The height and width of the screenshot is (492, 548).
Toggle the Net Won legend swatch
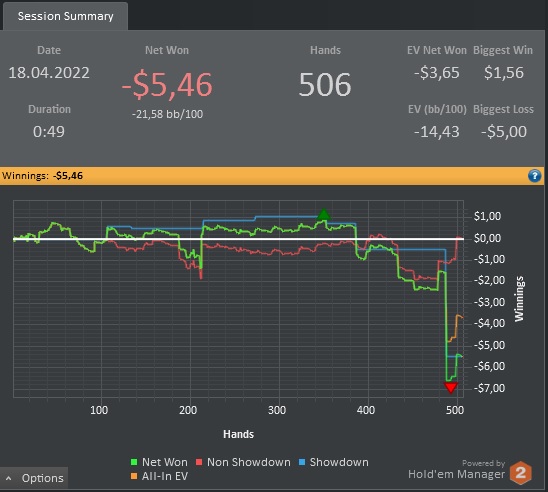click(x=134, y=462)
